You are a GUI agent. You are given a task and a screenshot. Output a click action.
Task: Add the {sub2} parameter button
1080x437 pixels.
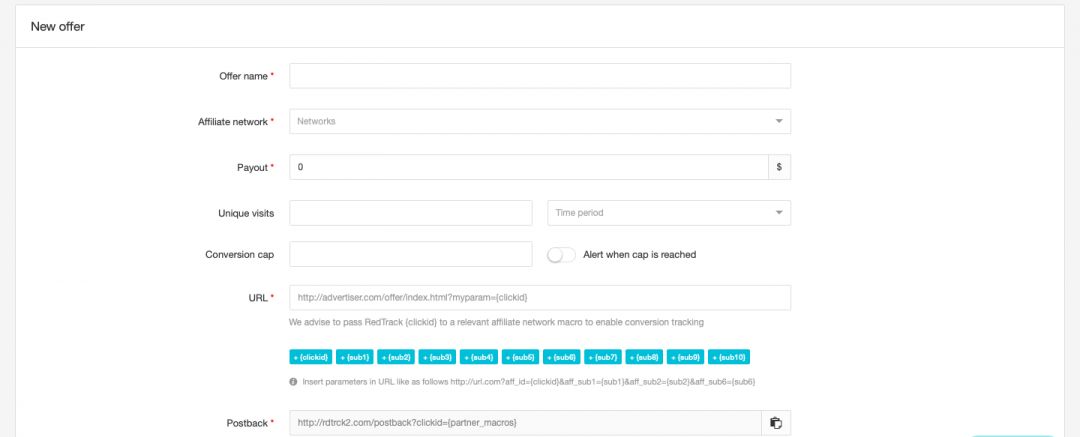[x=396, y=357]
